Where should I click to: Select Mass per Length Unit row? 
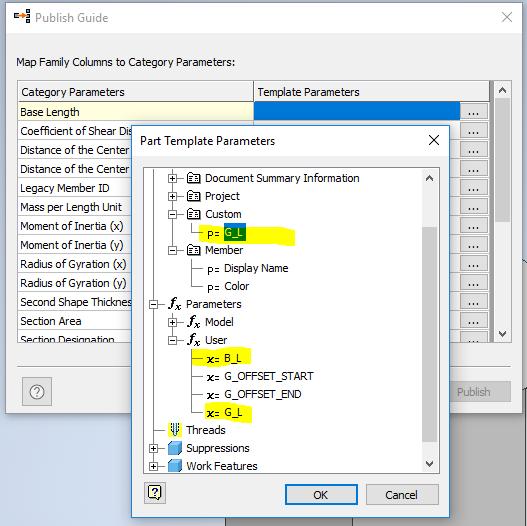(x=75, y=207)
